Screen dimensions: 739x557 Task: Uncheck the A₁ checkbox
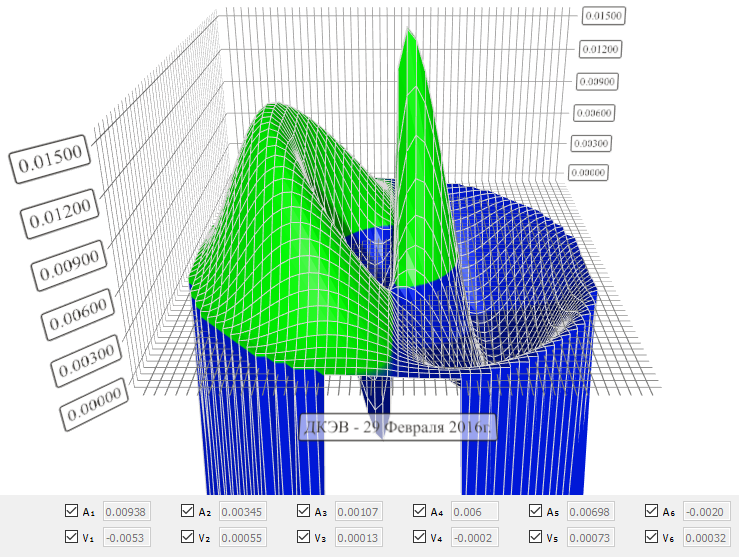[71, 511]
